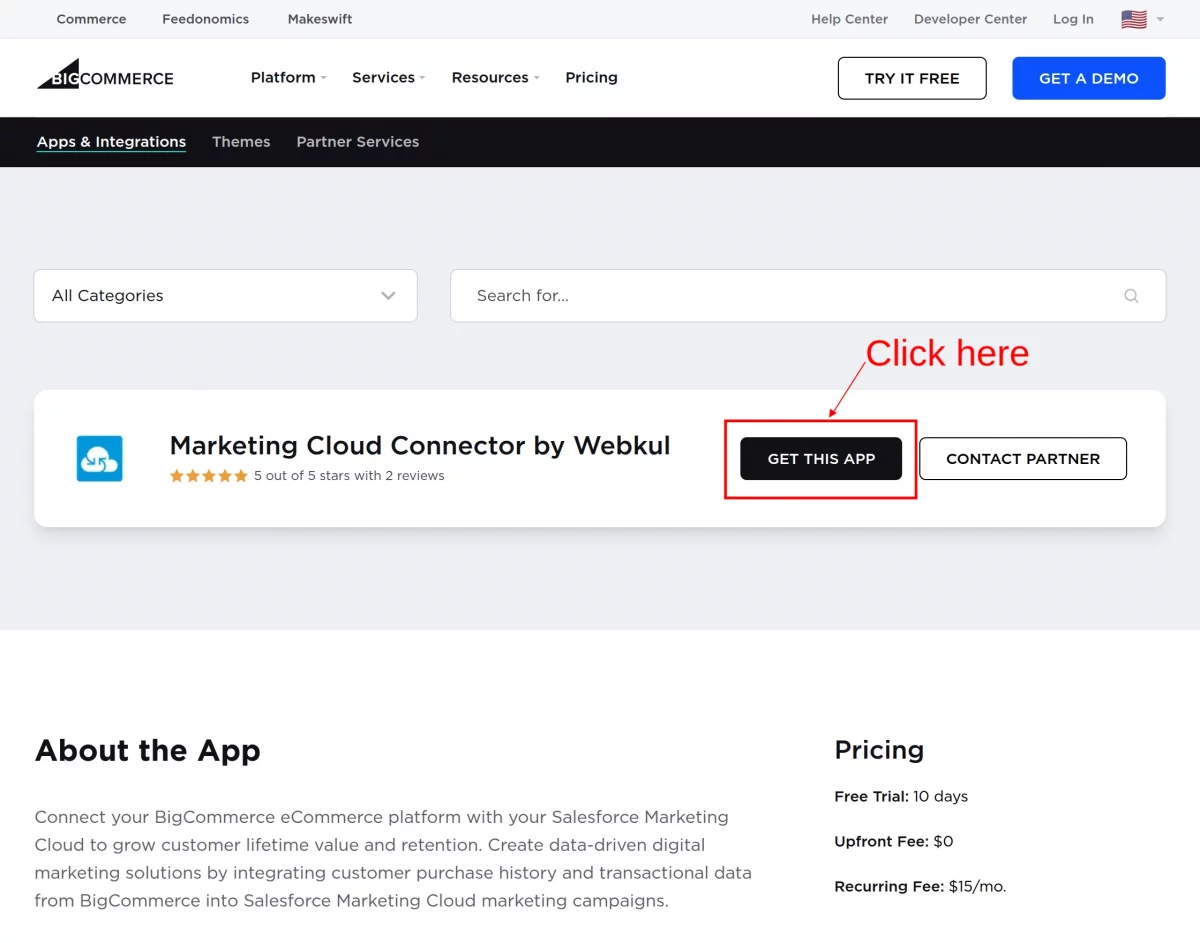Expand the Resources menu
The image size is (1200, 943).
[495, 78]
